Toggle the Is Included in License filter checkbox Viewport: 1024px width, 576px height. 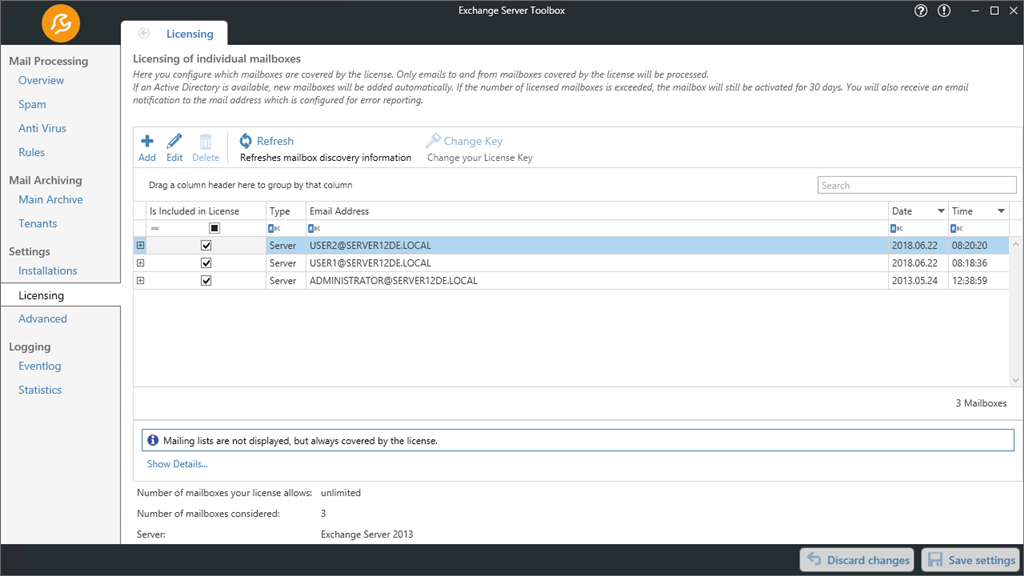click(214, 228)
